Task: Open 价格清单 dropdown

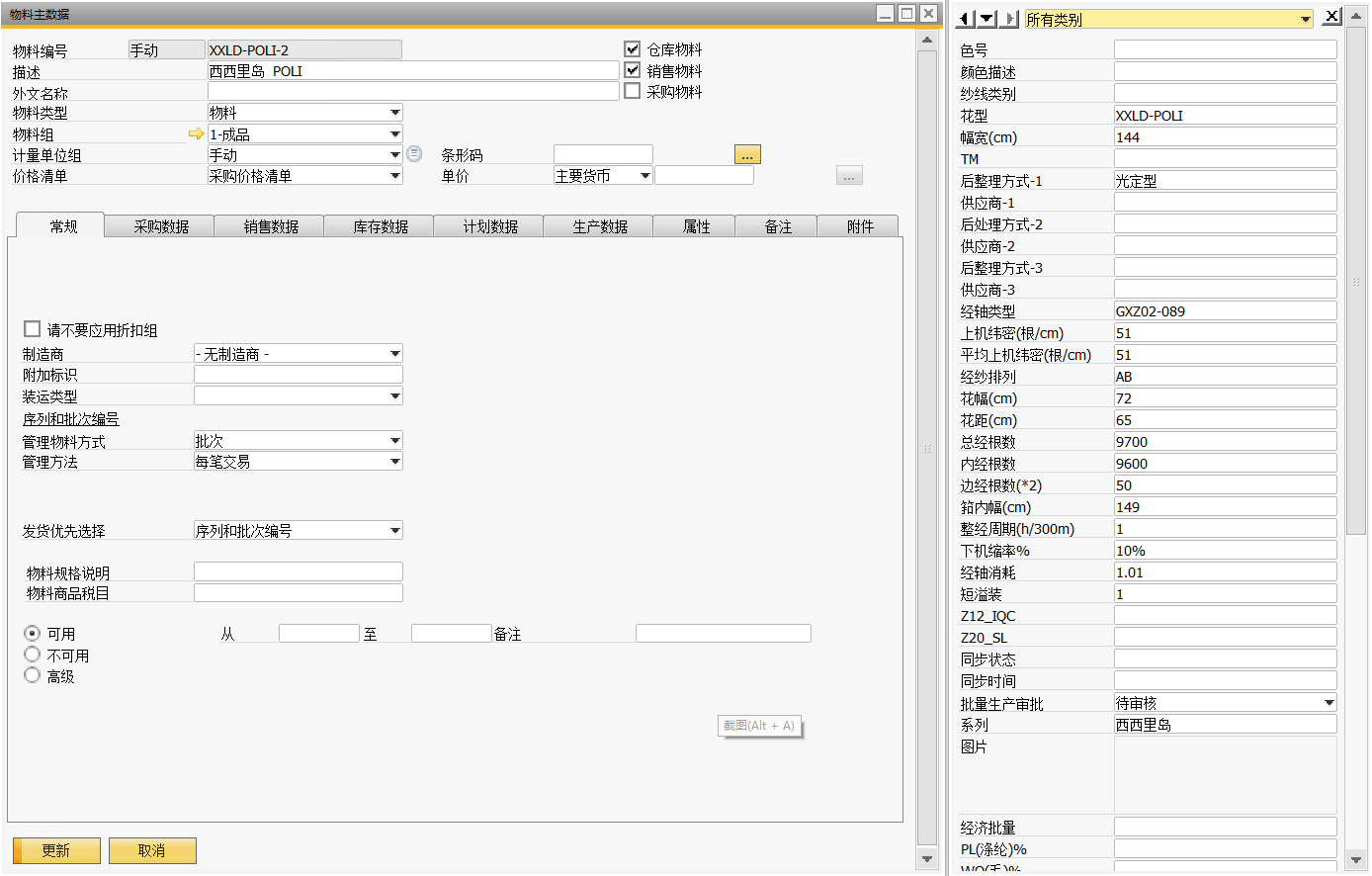Action: pyautogui.click(x=395, y=176)
